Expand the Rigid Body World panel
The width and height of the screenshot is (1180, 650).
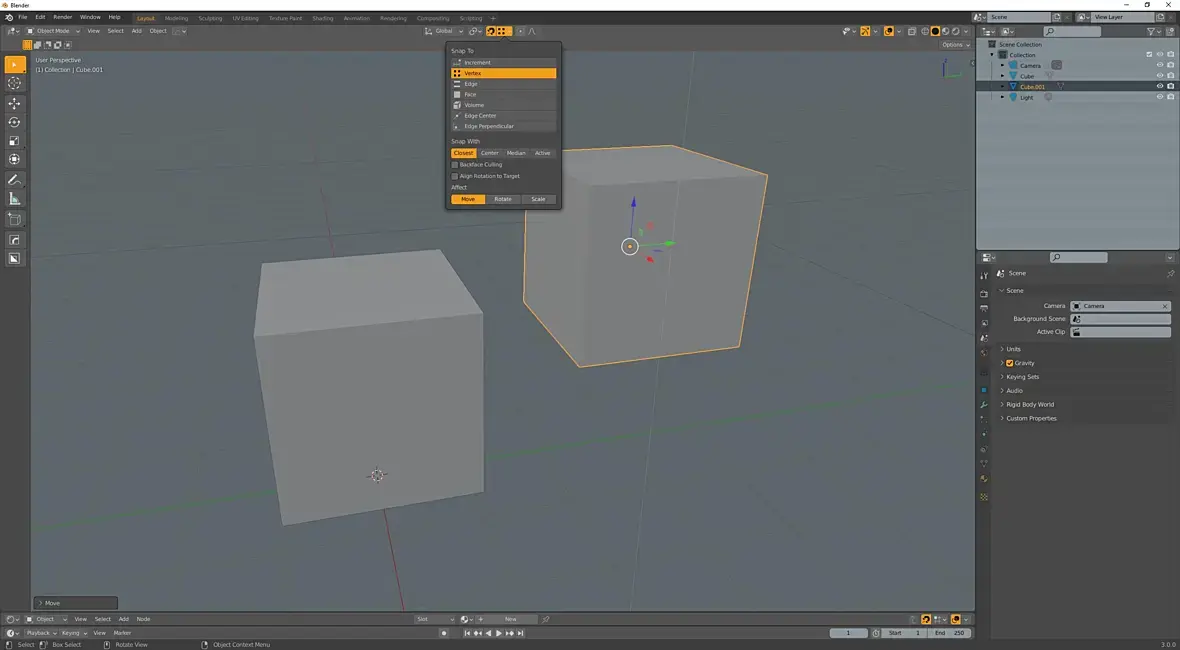tap(1029, 405)
